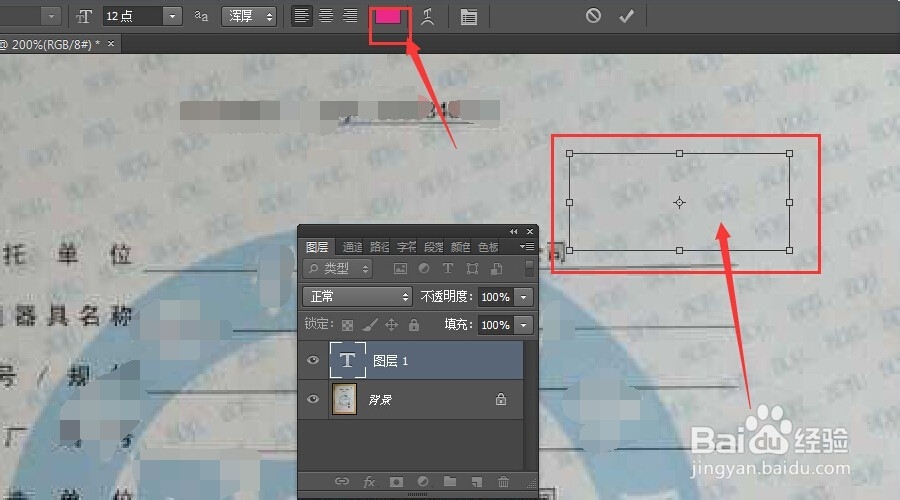
Task: Select the 背景 layer name
Action: point(380,400)
